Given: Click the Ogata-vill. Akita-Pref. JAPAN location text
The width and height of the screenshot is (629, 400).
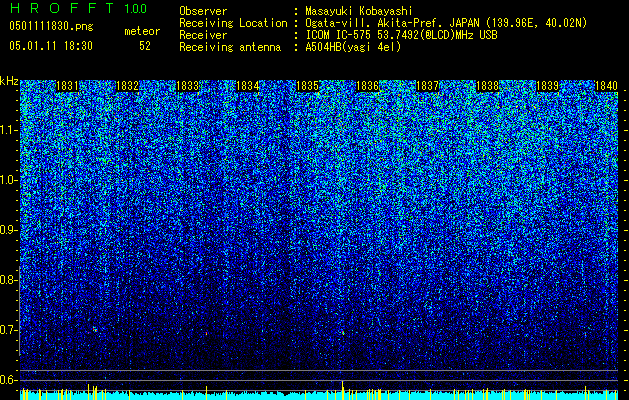Looking at the screenshot, I should 446,23.
